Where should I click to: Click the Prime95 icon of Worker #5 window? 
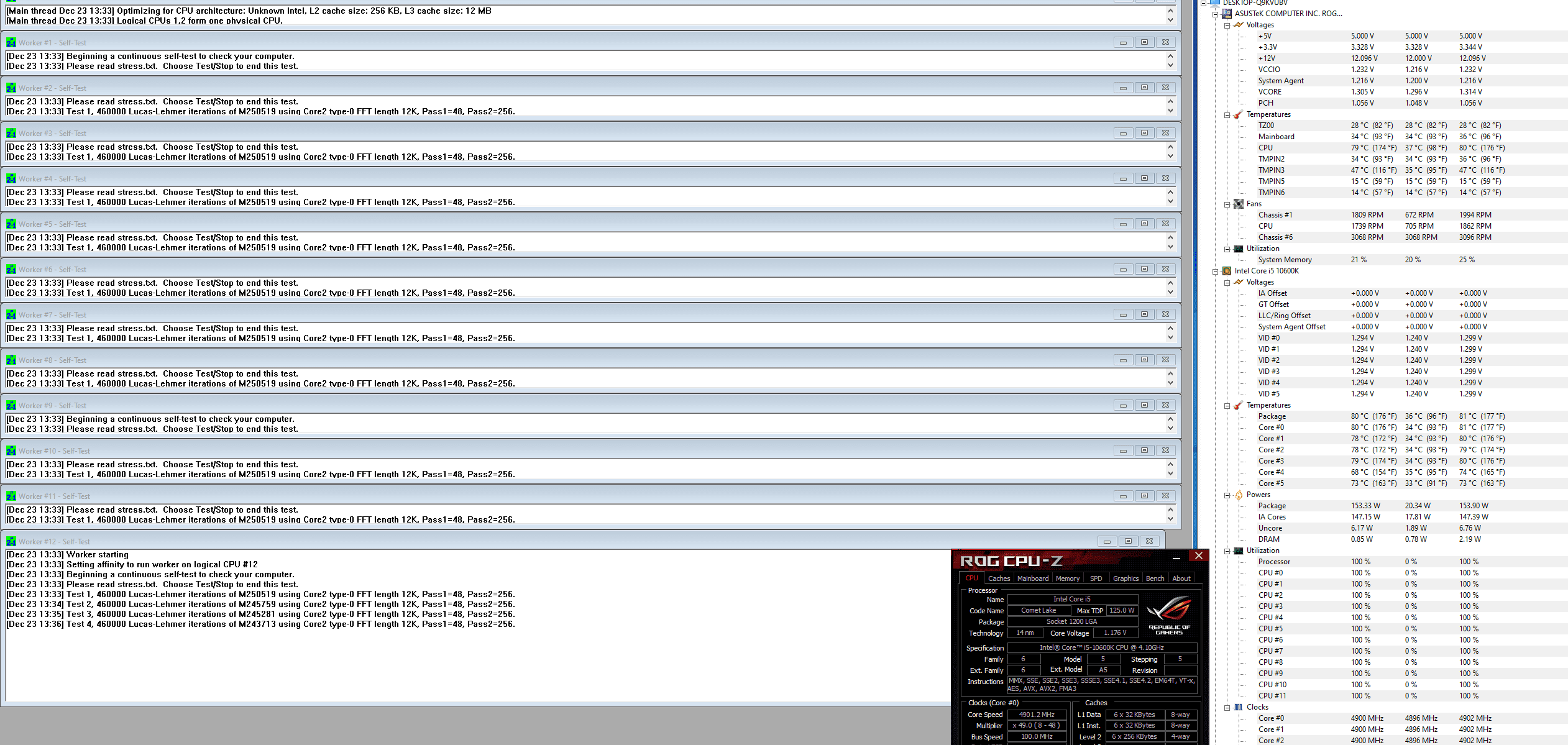[11, 224]
